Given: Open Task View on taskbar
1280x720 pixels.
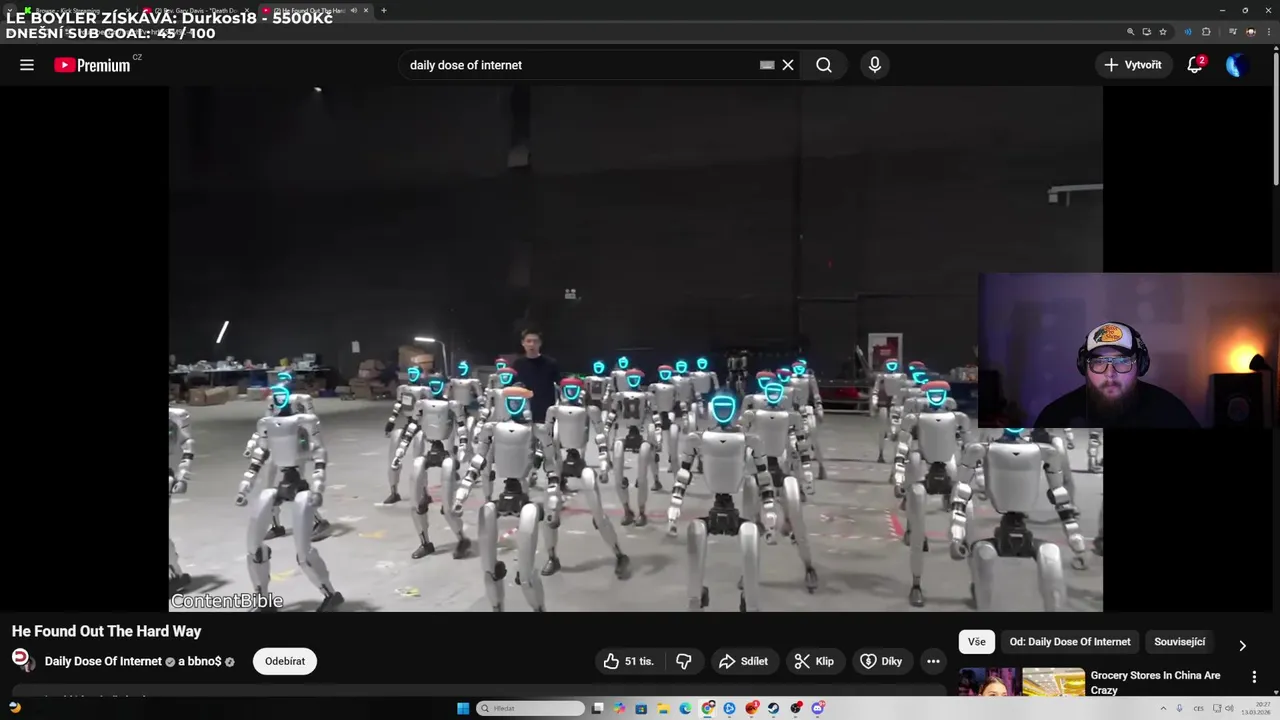Looking at the screenshot, I should point(597,709).
